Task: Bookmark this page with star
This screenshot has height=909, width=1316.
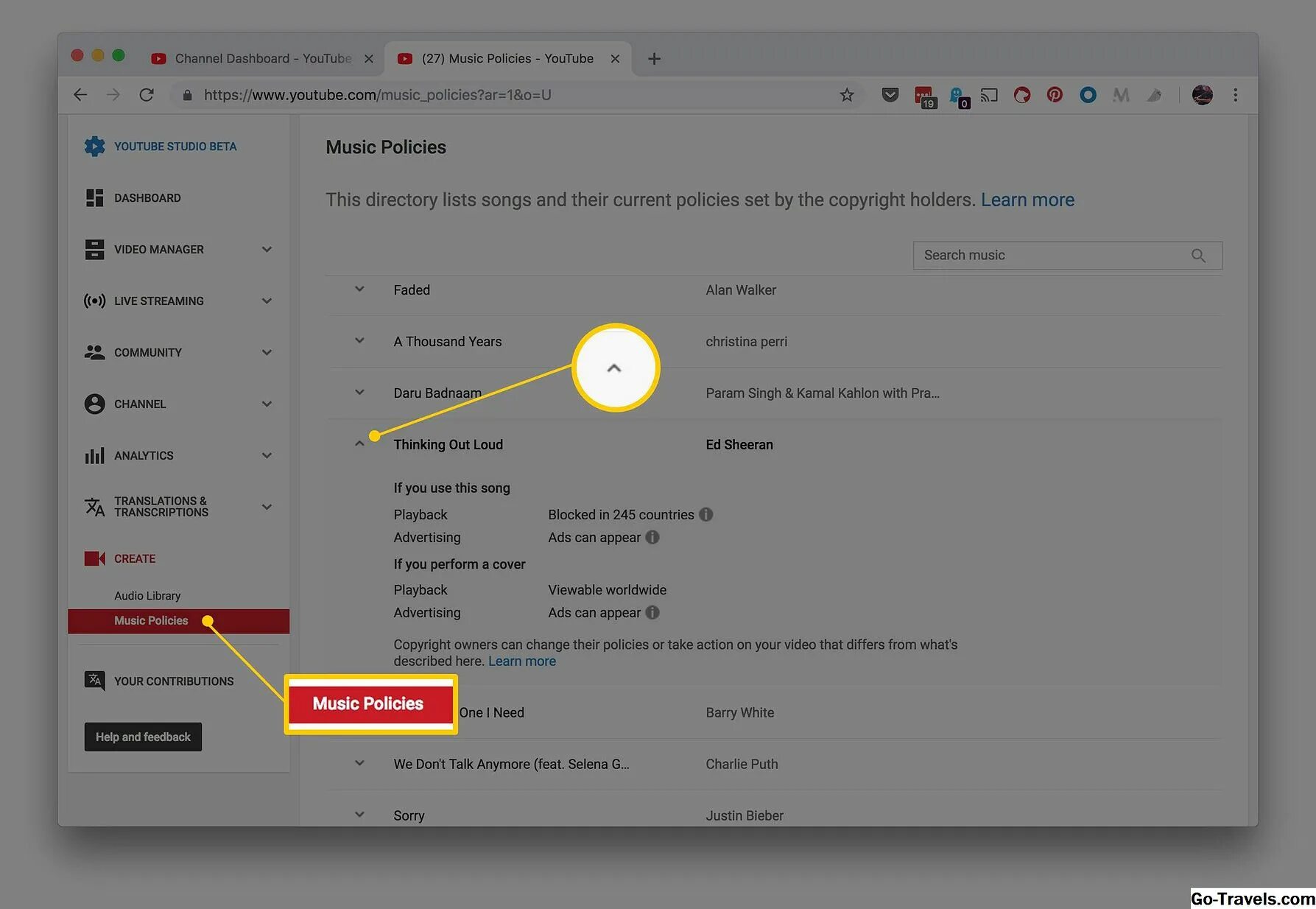Action: point(847,94)
